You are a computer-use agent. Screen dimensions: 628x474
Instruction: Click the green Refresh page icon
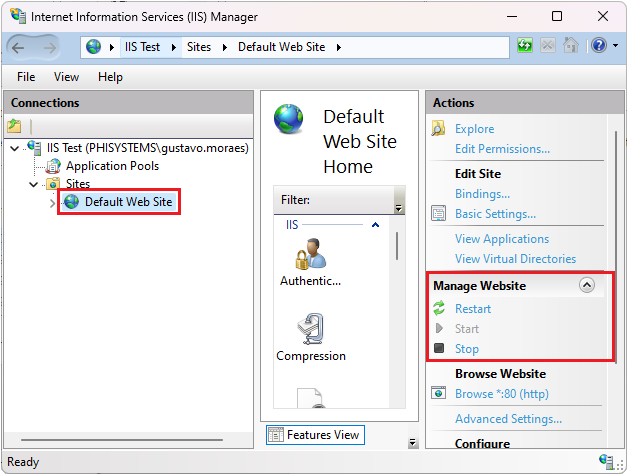click(525, 45)
